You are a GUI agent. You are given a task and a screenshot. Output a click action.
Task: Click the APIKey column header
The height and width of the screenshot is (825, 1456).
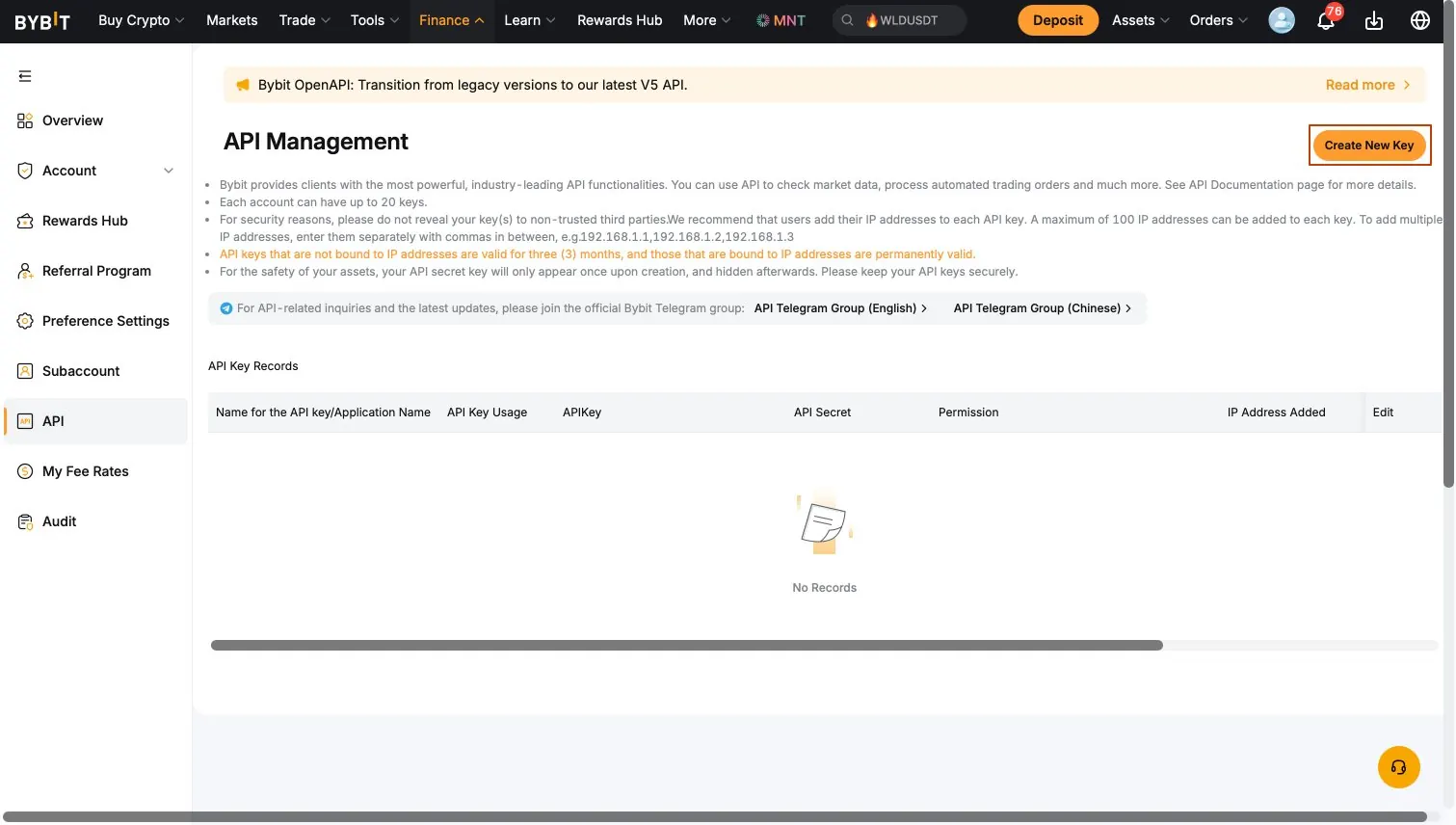pyautogui.click(x=582, y=412)
